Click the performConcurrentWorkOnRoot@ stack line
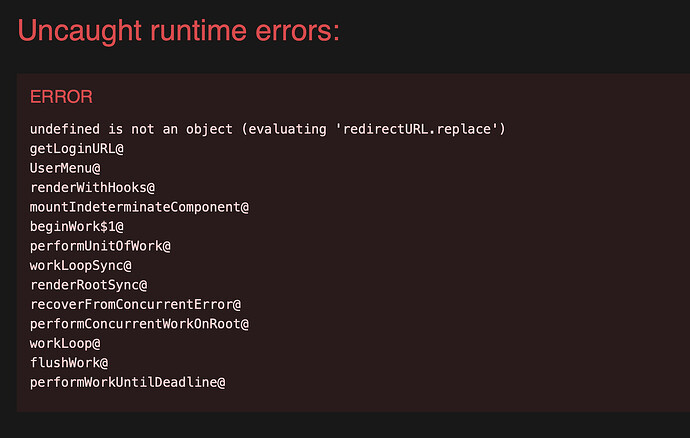 point(139,324)
